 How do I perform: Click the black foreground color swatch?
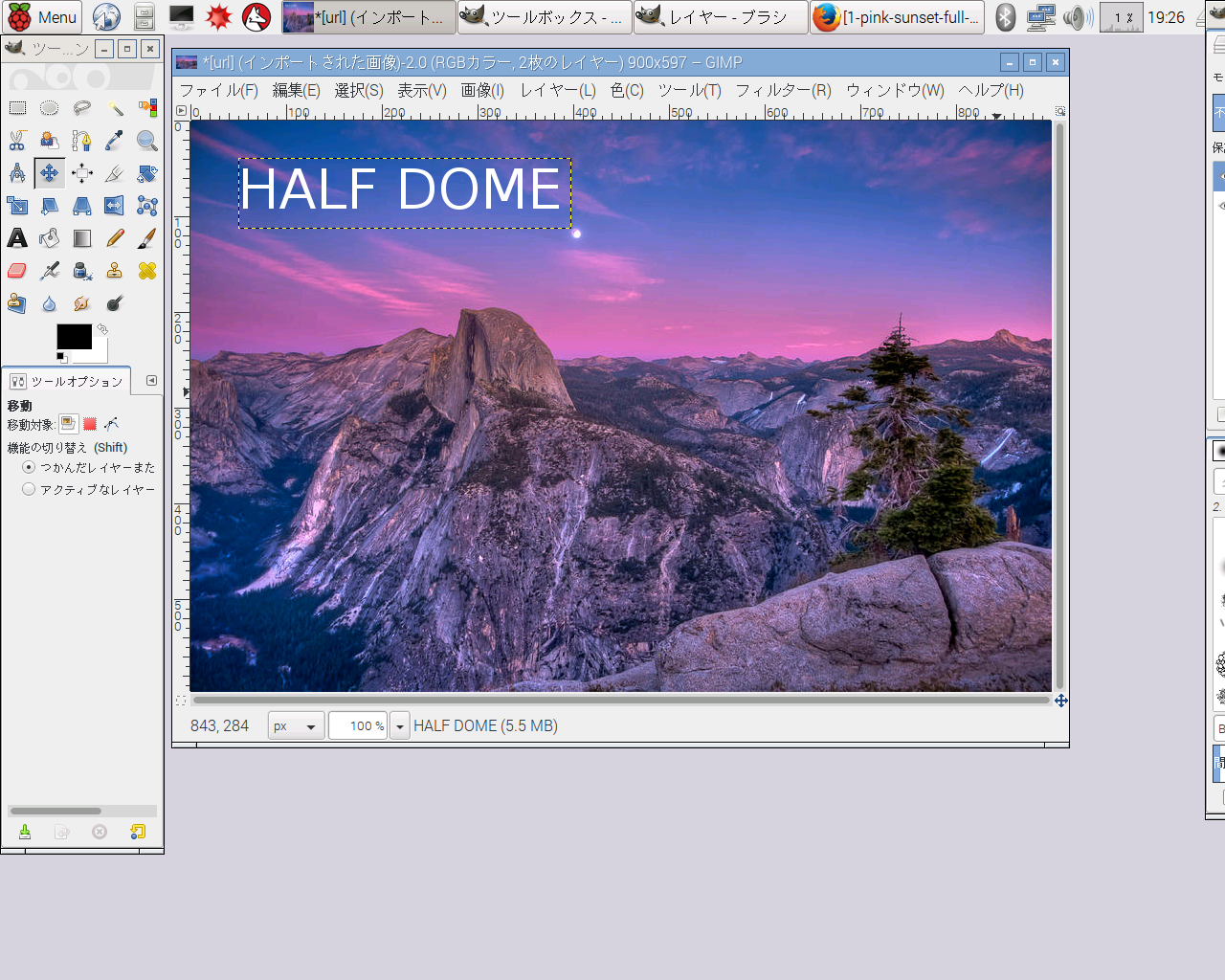(x=74, y=337)
